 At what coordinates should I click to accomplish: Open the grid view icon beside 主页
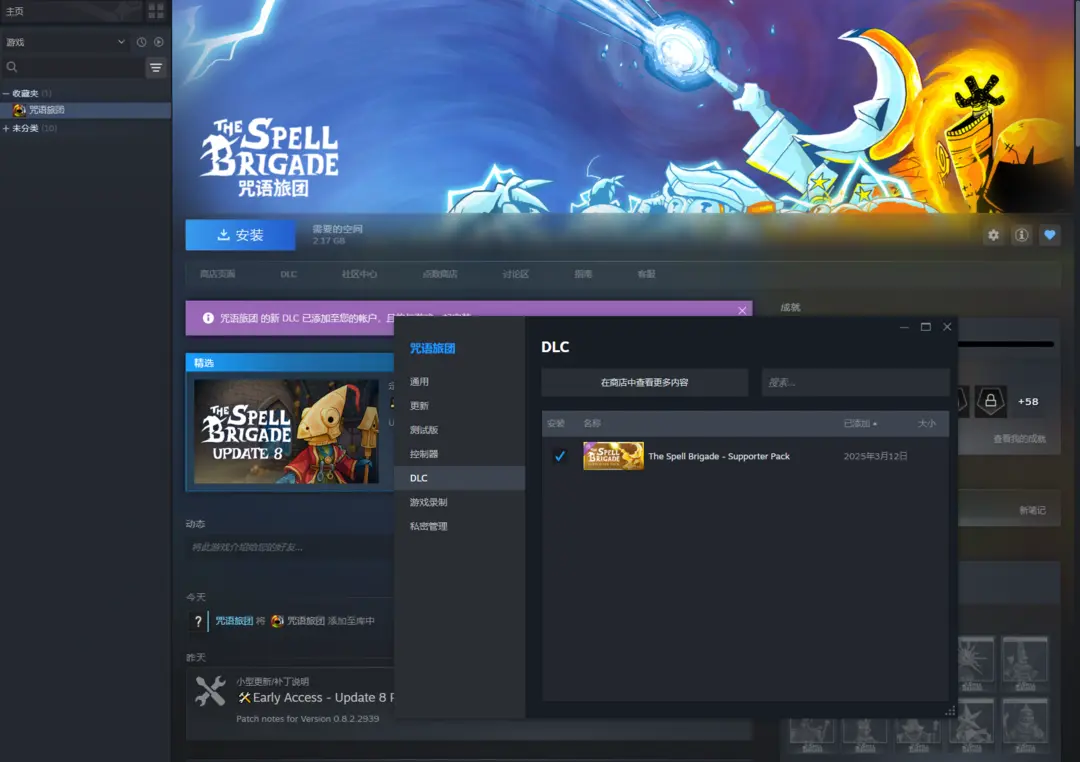[156, 11]
